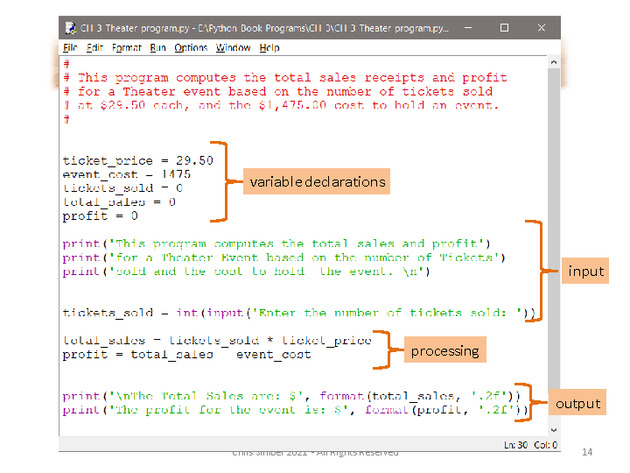Click the 'tickets_sold = 0' line
This screenshot has height=473, width=630.
(x=123, y=188)
